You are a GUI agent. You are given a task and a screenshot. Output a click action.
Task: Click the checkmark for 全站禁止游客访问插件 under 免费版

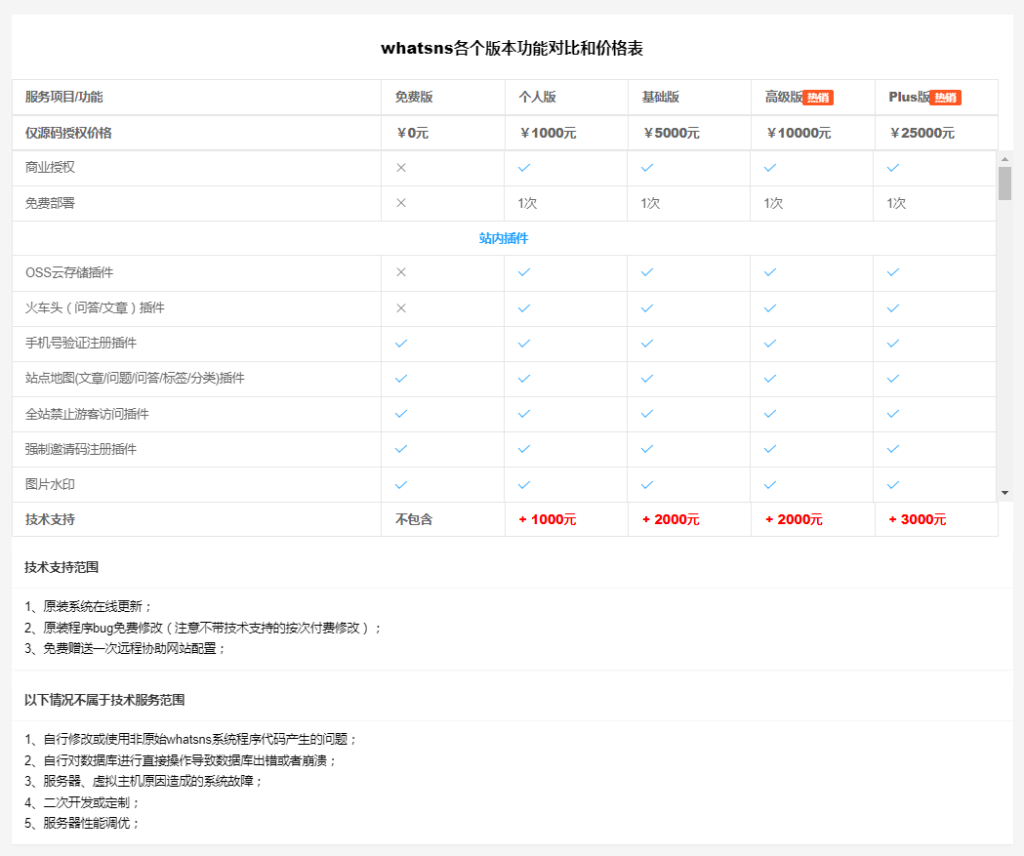pyautogui.click(x=401, y=414)
